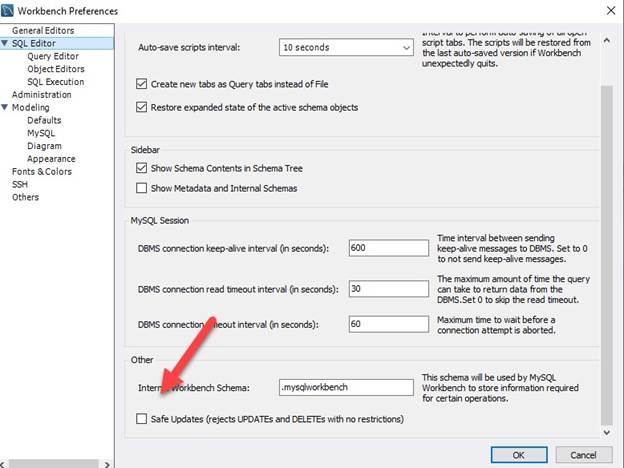Click the MySQL Workbench dolphin title icon

click(x=7, y=10)
